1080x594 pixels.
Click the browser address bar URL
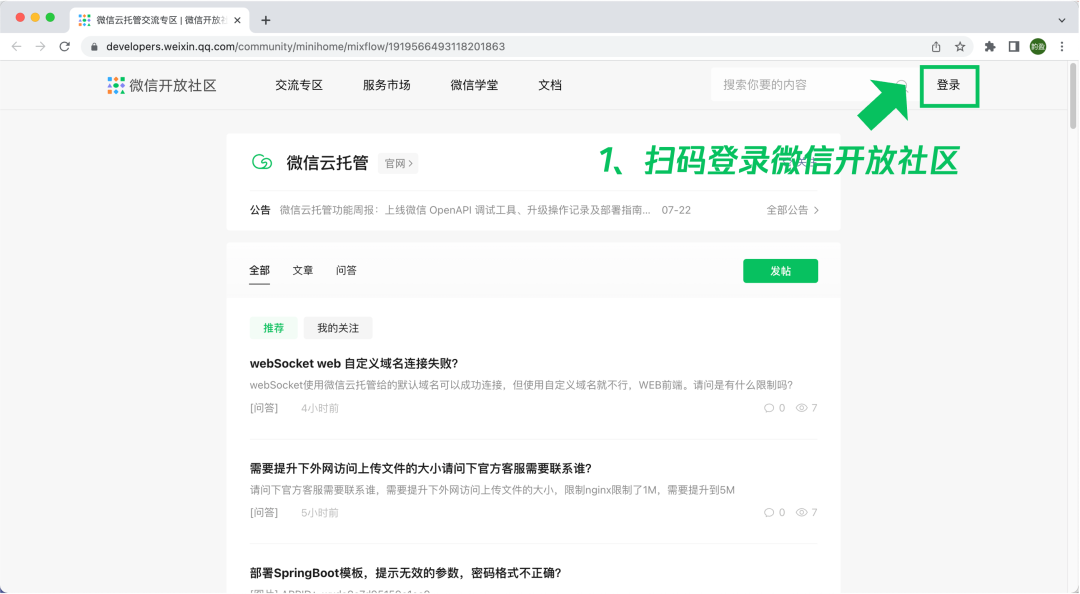(305, 47)
